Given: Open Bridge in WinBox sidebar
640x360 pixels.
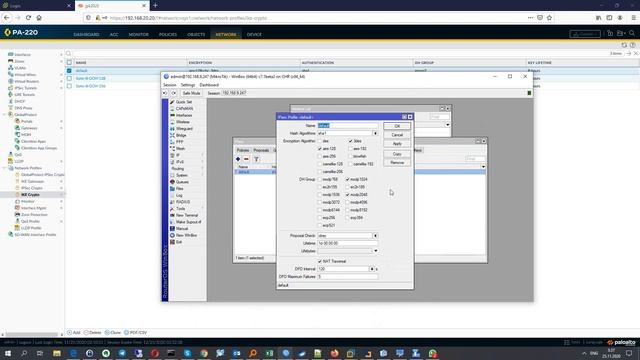Looking at the screenshot, I should click(180, 135).
